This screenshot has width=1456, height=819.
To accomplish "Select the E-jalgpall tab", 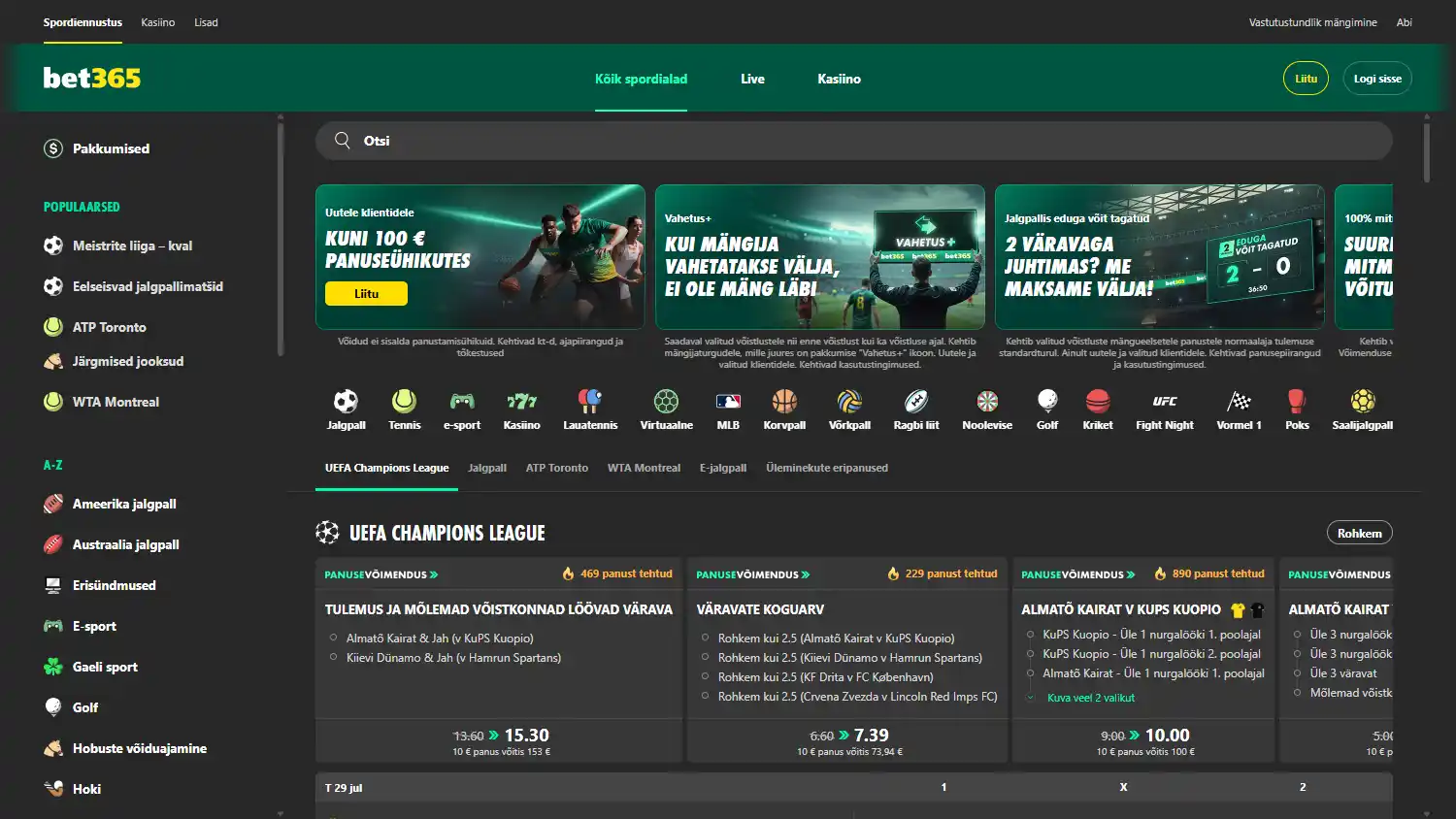I will (723, 468).
